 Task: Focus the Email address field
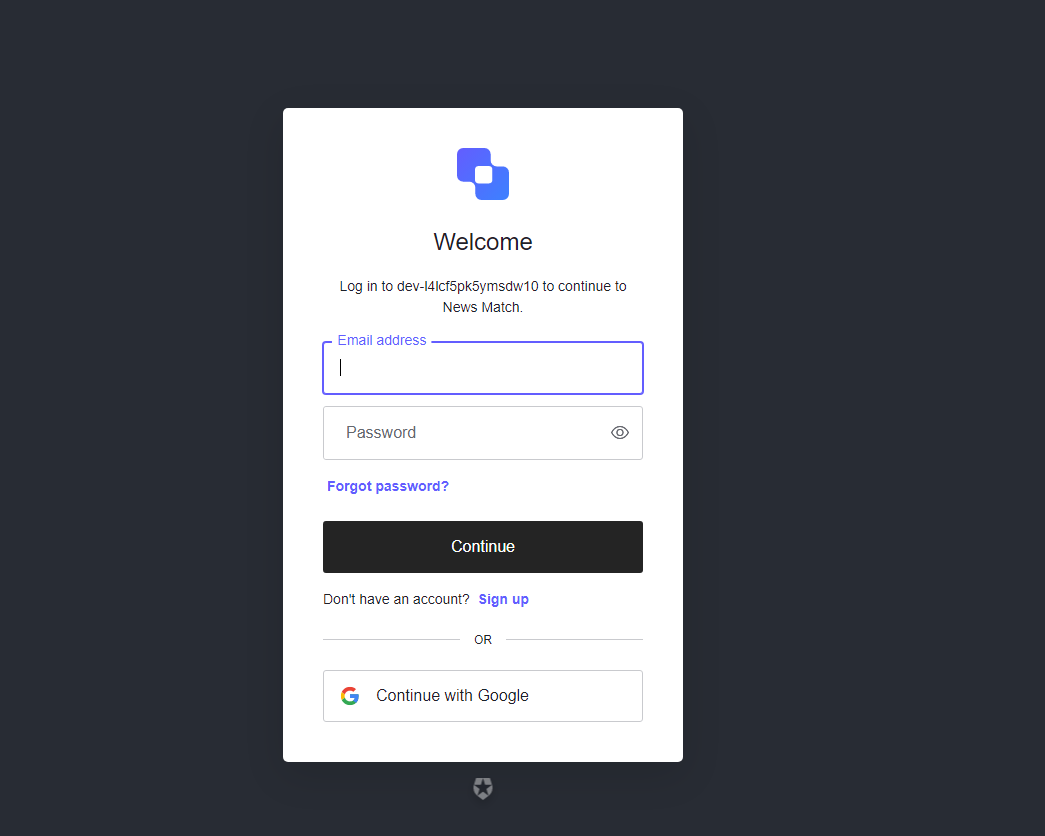point(483,368)
